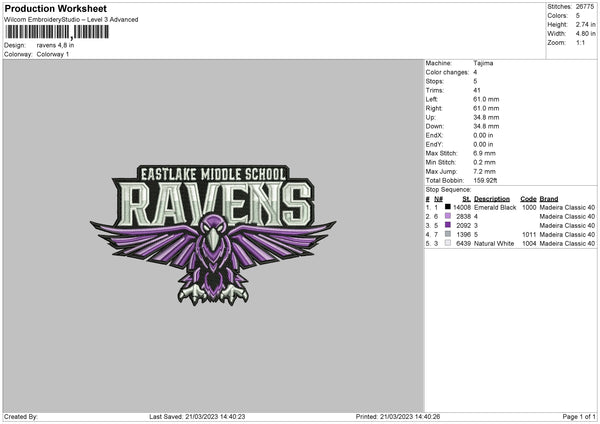This screenshot has height=424, width=600.
Task: Click the 'Code' column header
Action: point(528,199)
